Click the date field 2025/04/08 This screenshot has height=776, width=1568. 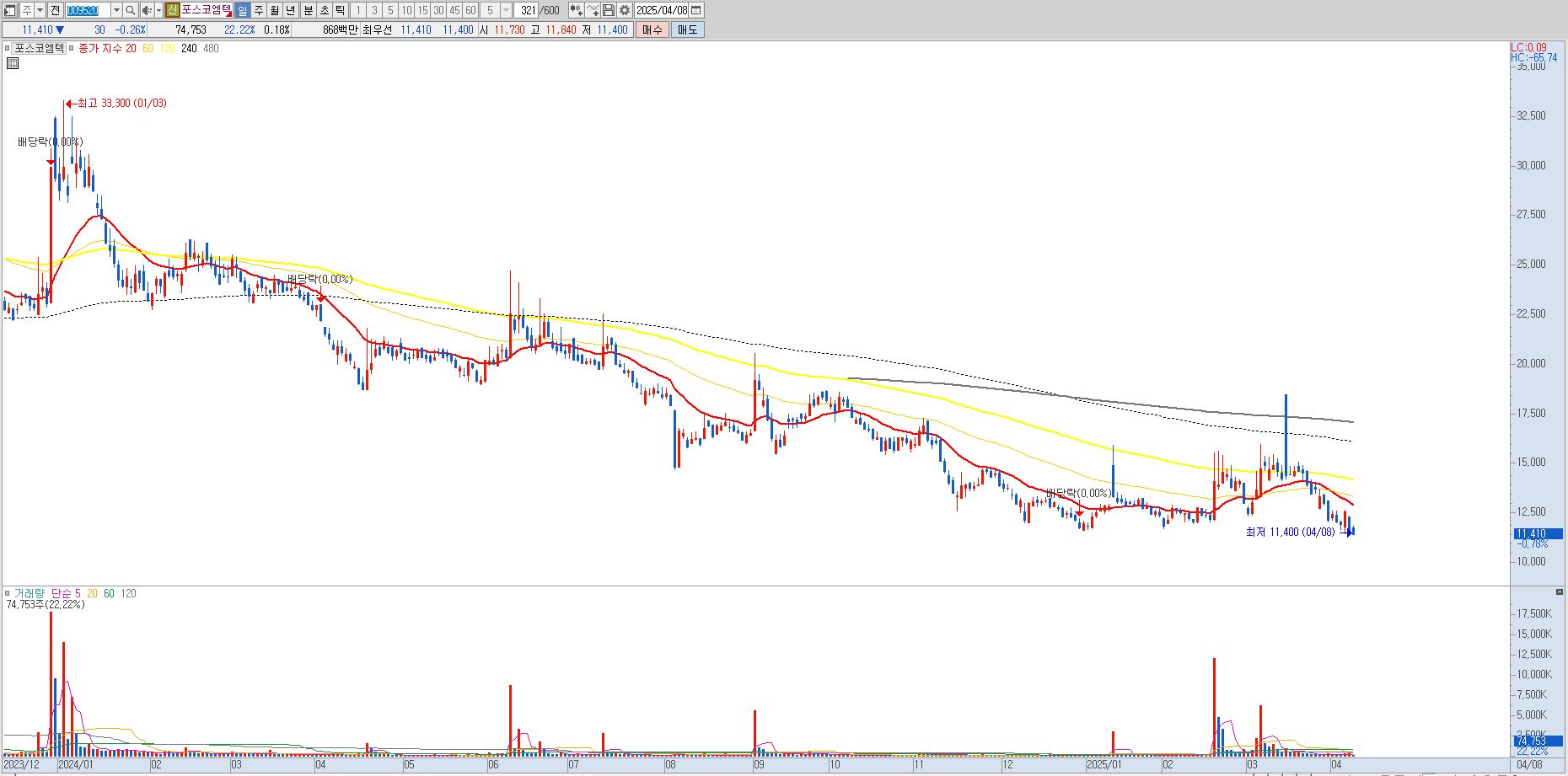click(x=662, y=10)
